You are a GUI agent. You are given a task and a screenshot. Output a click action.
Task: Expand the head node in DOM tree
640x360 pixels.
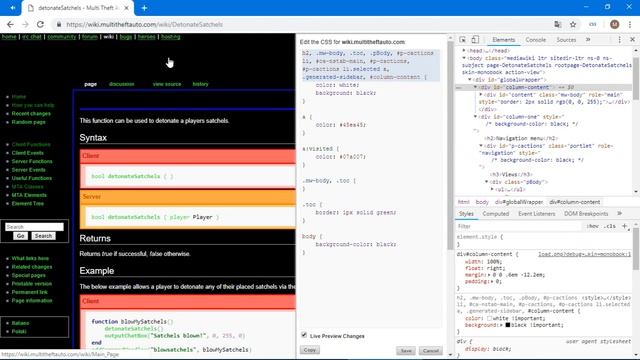[464, 51]
